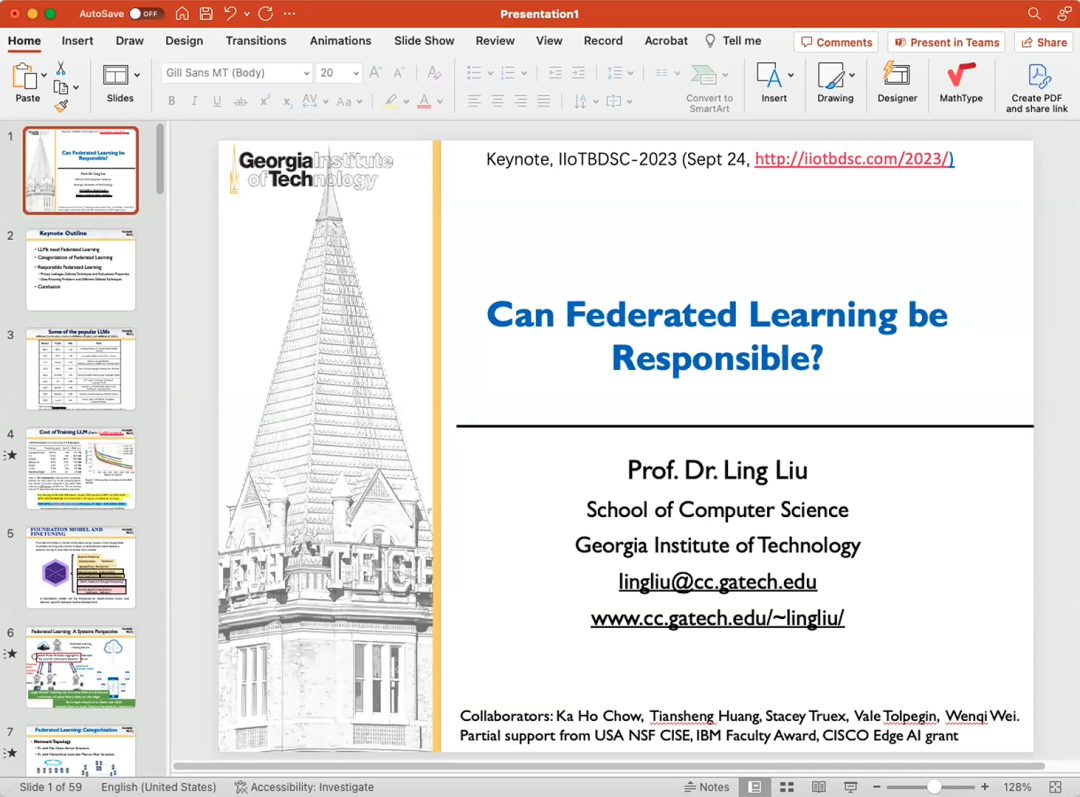The image size is (1080, 797).
Task: Open the Review tab
Action: click(495, 41)
